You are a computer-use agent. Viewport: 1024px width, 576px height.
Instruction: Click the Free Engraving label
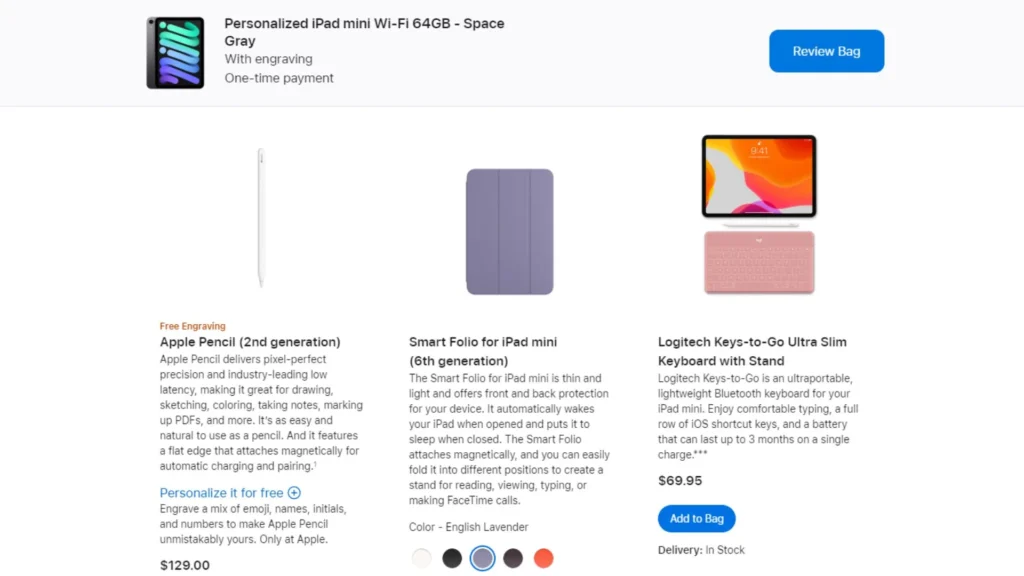pos(192,325)
